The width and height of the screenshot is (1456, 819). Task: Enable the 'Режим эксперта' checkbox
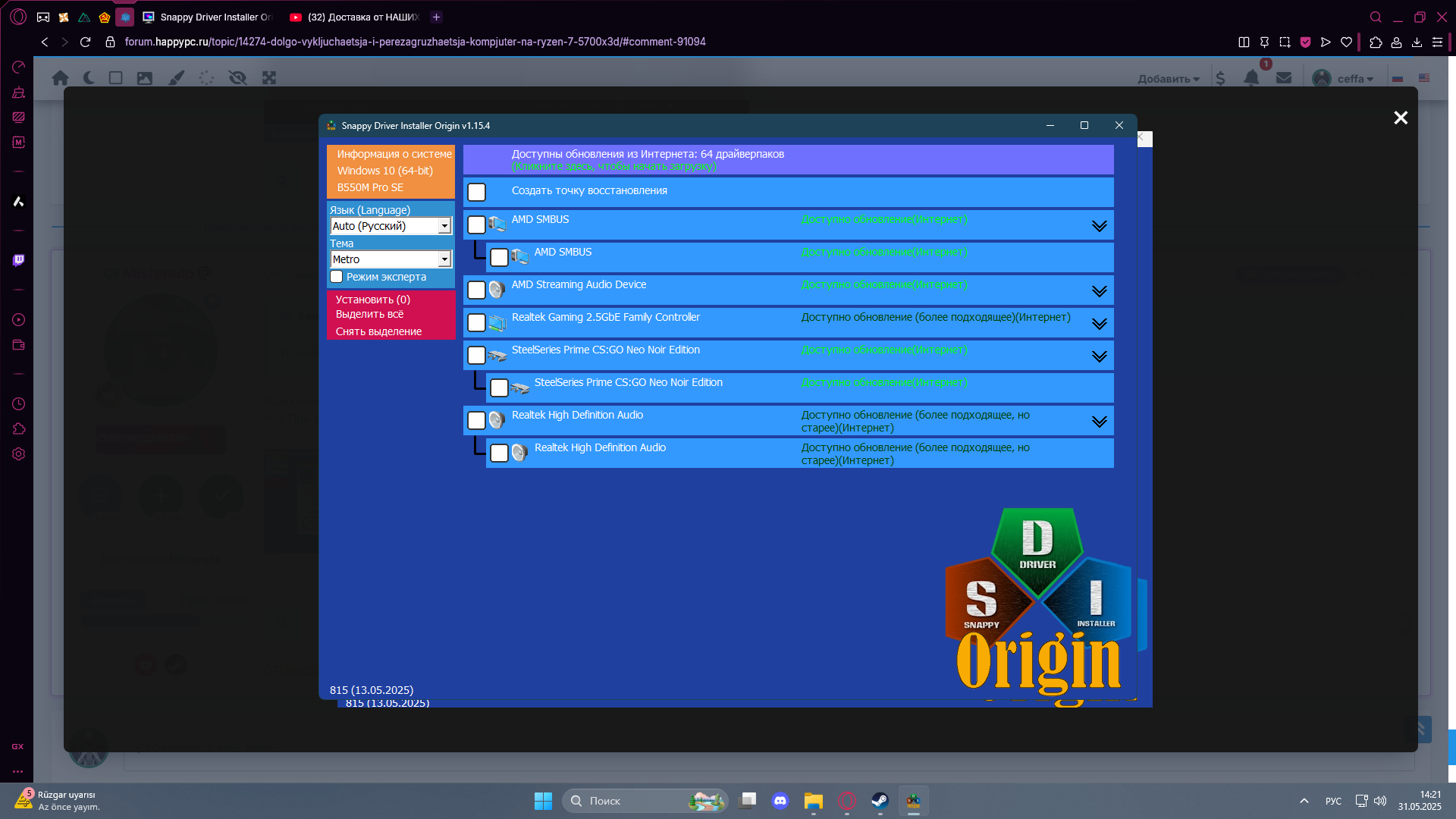[337, 277]
